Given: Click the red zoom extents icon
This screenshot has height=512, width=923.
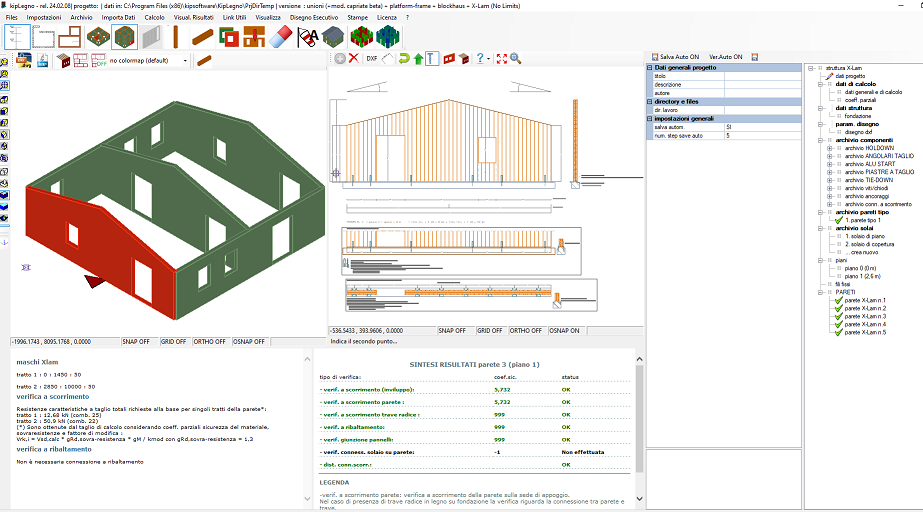Looking at the screenshot, I should (501, 59).
